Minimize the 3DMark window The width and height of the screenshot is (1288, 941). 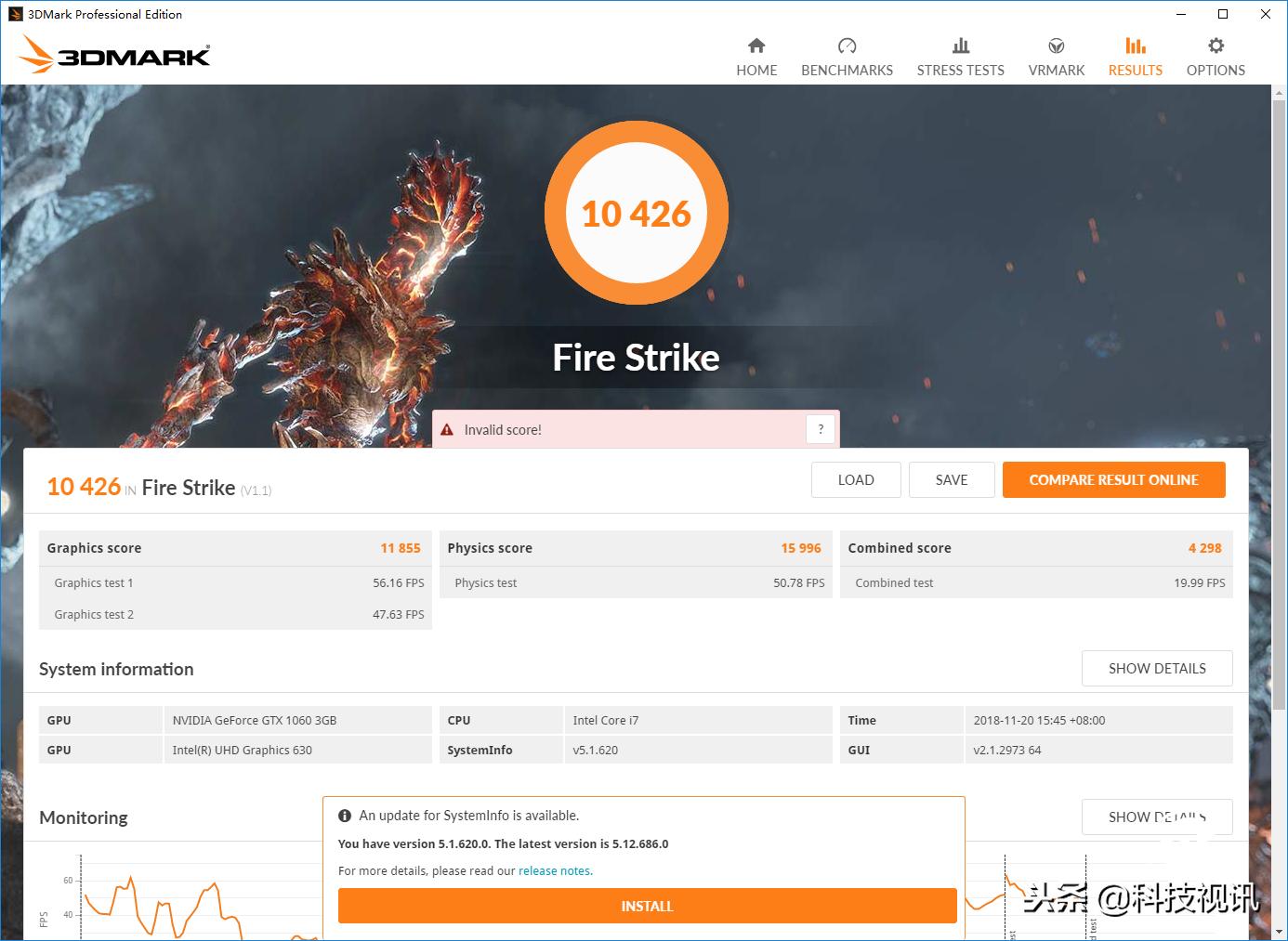click(1182, 14)
